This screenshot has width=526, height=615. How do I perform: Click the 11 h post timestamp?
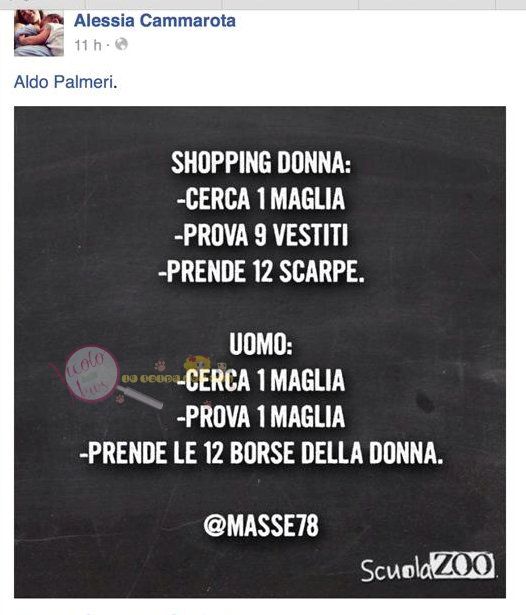[88, 45]
